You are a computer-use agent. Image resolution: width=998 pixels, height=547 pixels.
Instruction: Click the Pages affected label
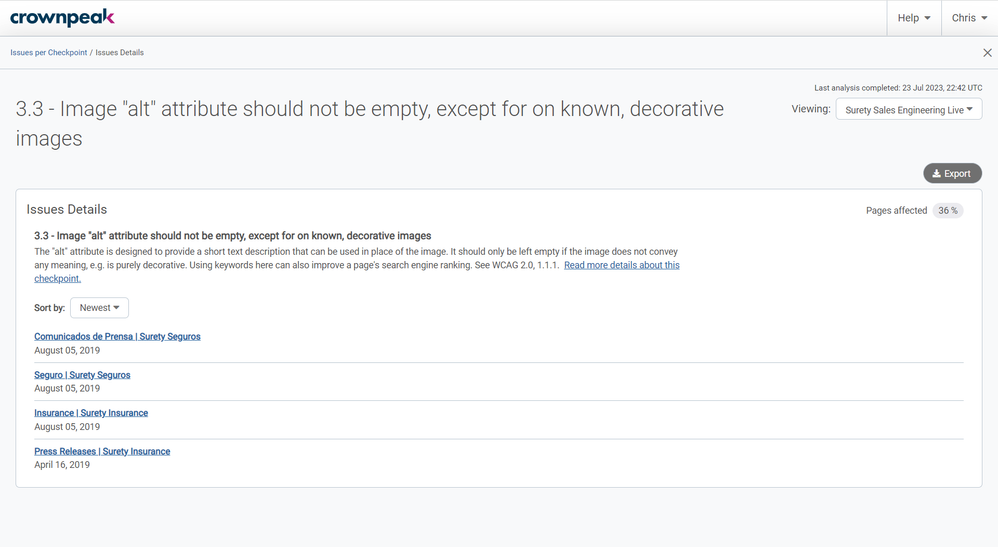click(x=896, y=211)
